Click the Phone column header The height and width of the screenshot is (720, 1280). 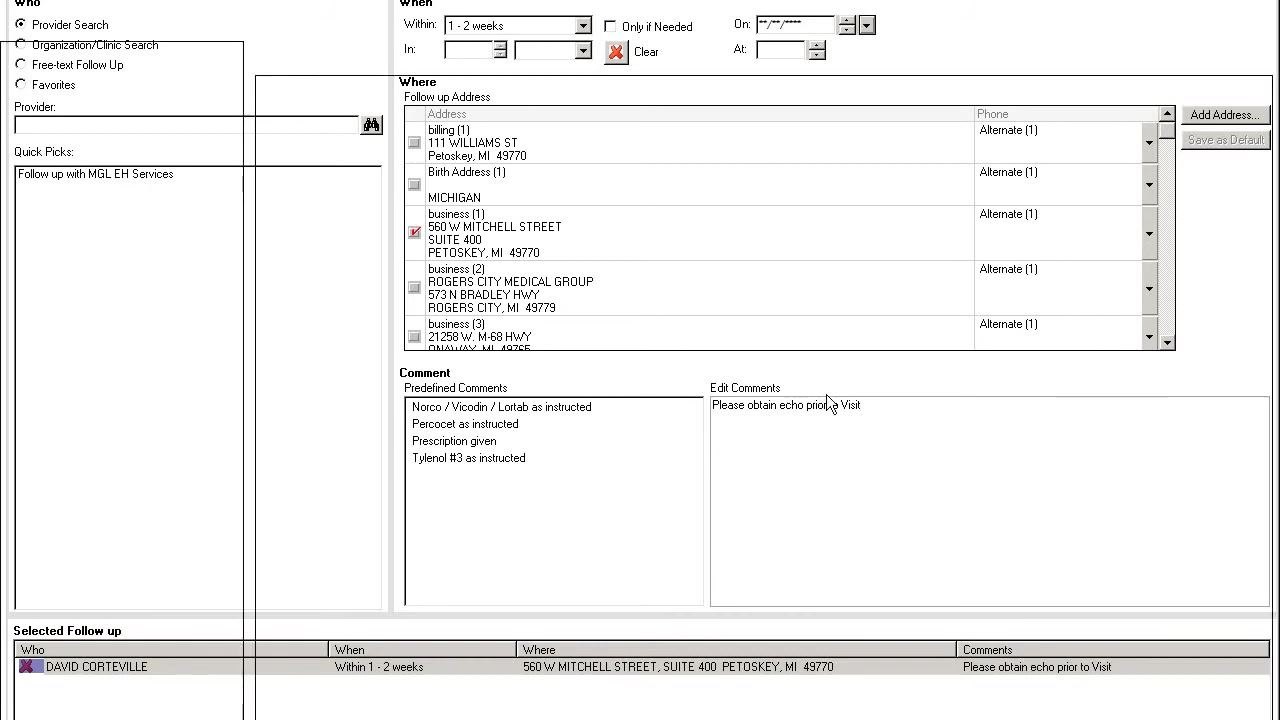(x=1066, y=114)
